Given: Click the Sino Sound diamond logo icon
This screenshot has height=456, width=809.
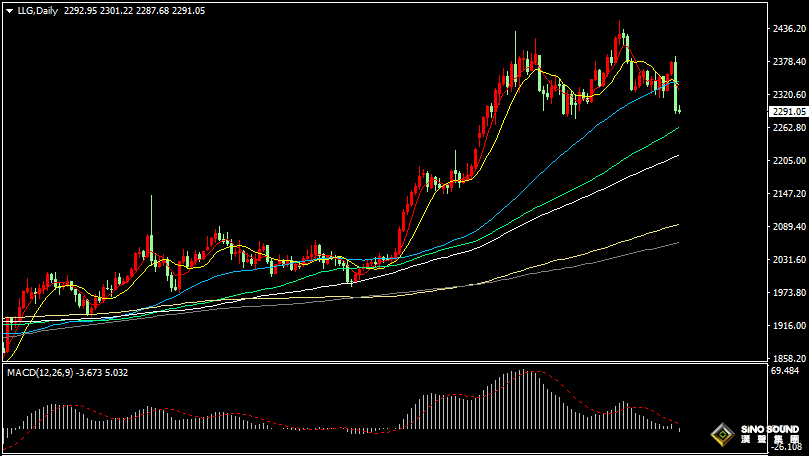Looking at the screenshot, I should pos(721,436).
